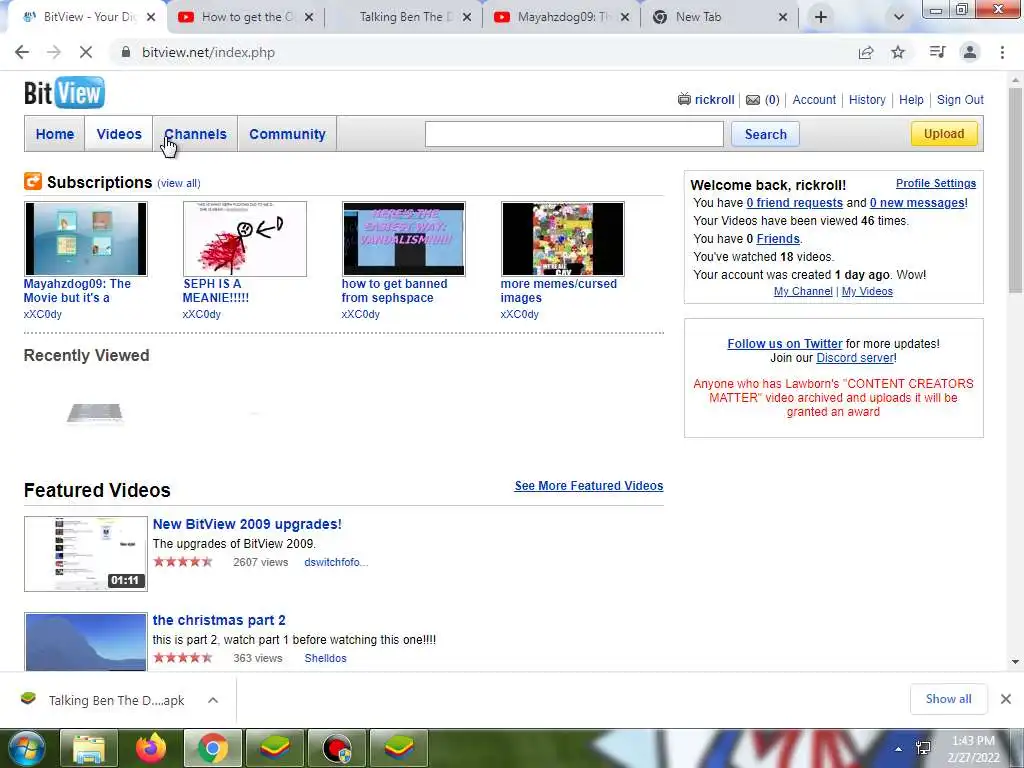Open 'more memes/cursed images' thumbnail
The image size is (1024, 768).
562,239
